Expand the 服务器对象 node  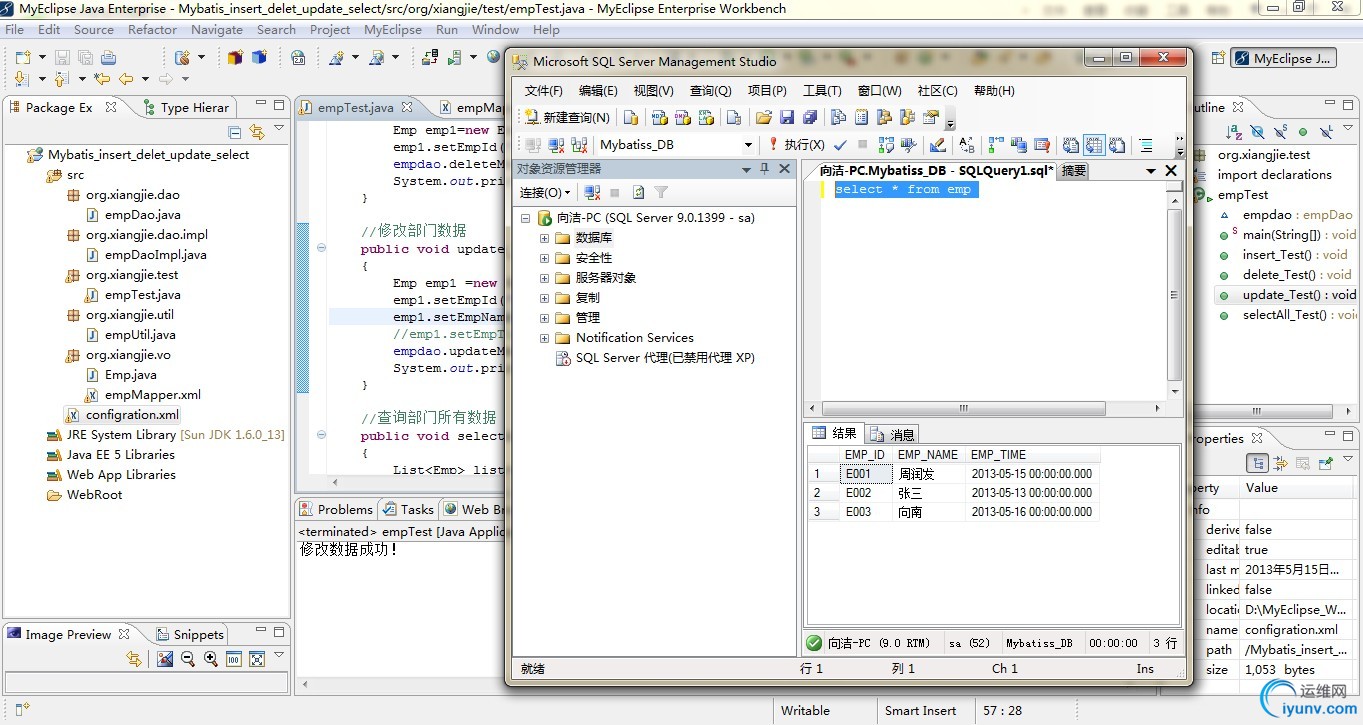click(x=544, y=278)
